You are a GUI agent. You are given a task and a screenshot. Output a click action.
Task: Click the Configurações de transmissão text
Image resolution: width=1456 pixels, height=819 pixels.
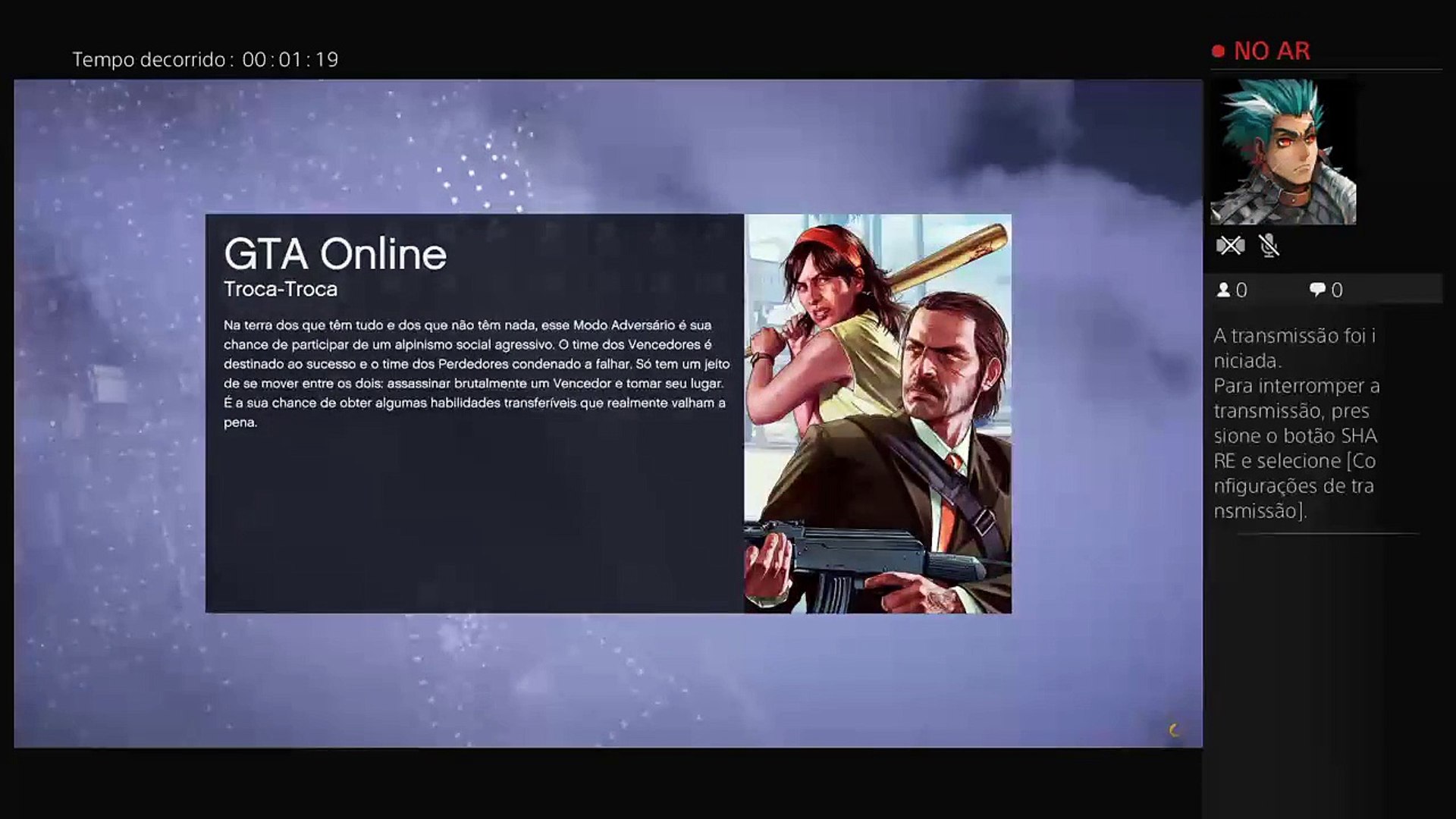coord(1294,485)
